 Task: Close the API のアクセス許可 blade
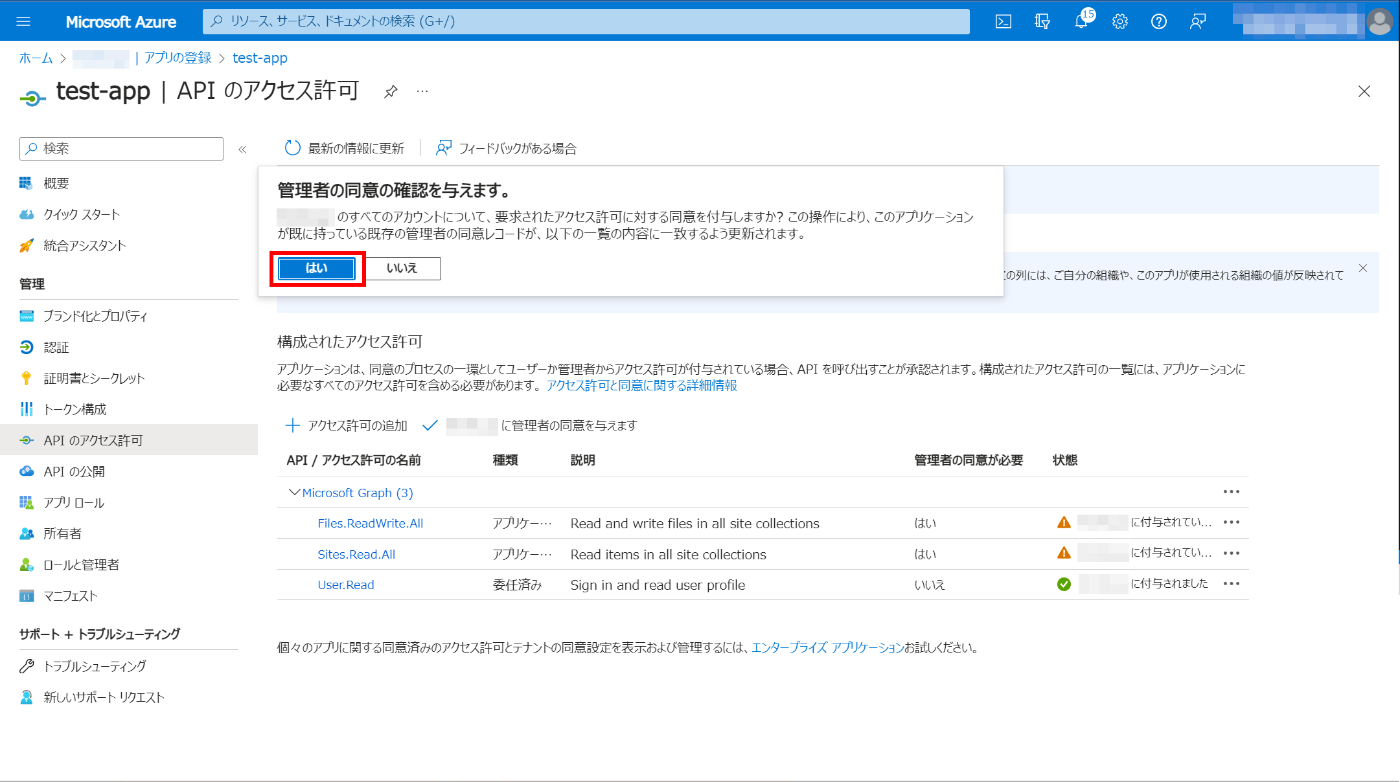point(1364,91)
